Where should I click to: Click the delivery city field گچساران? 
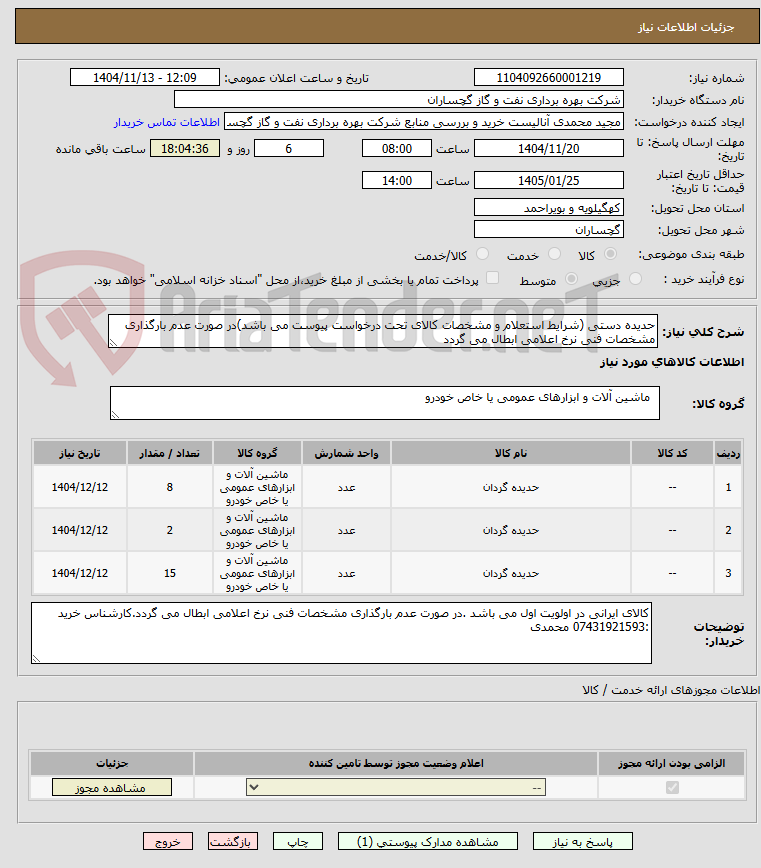point(548,229)
